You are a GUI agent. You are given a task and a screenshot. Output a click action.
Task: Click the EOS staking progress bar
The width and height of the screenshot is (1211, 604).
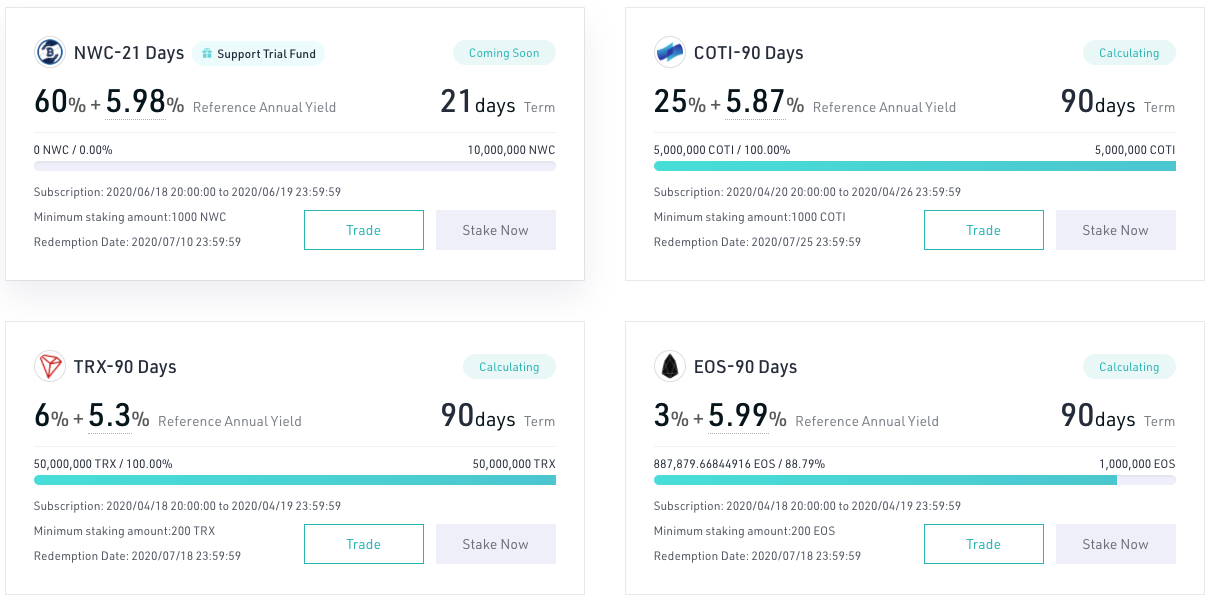coord(915,480)
